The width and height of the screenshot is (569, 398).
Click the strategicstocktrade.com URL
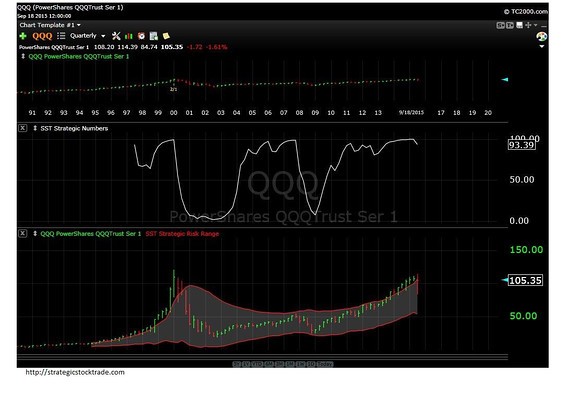pos(75,372)
